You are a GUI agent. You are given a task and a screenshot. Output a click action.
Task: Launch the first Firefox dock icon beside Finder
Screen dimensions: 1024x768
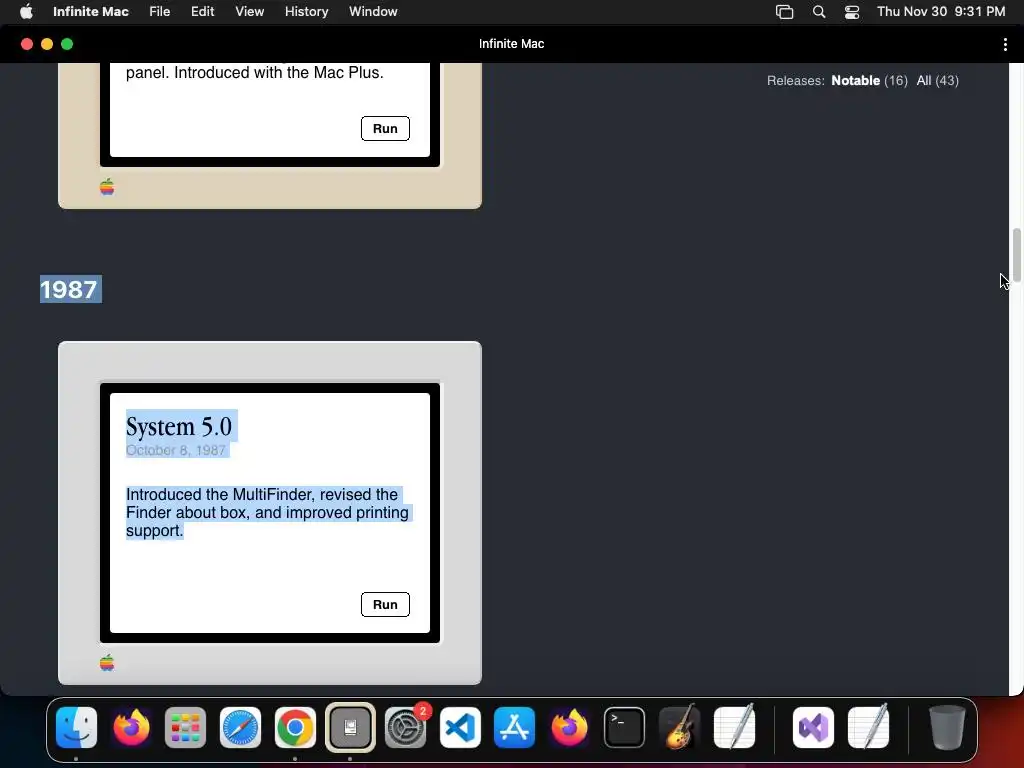(x=131, y=727)
